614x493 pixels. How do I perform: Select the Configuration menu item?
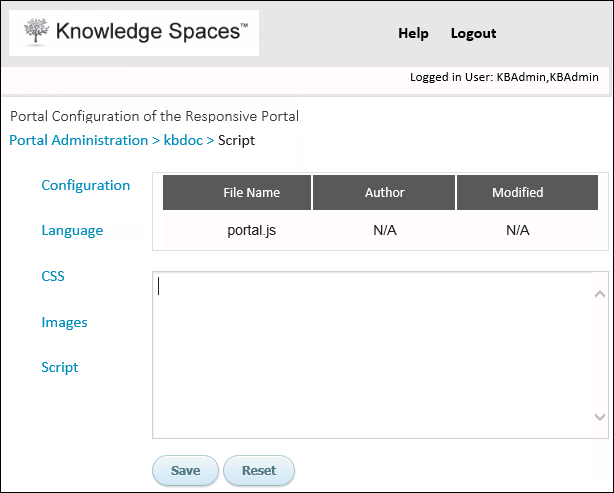click(x=85, y=185)
